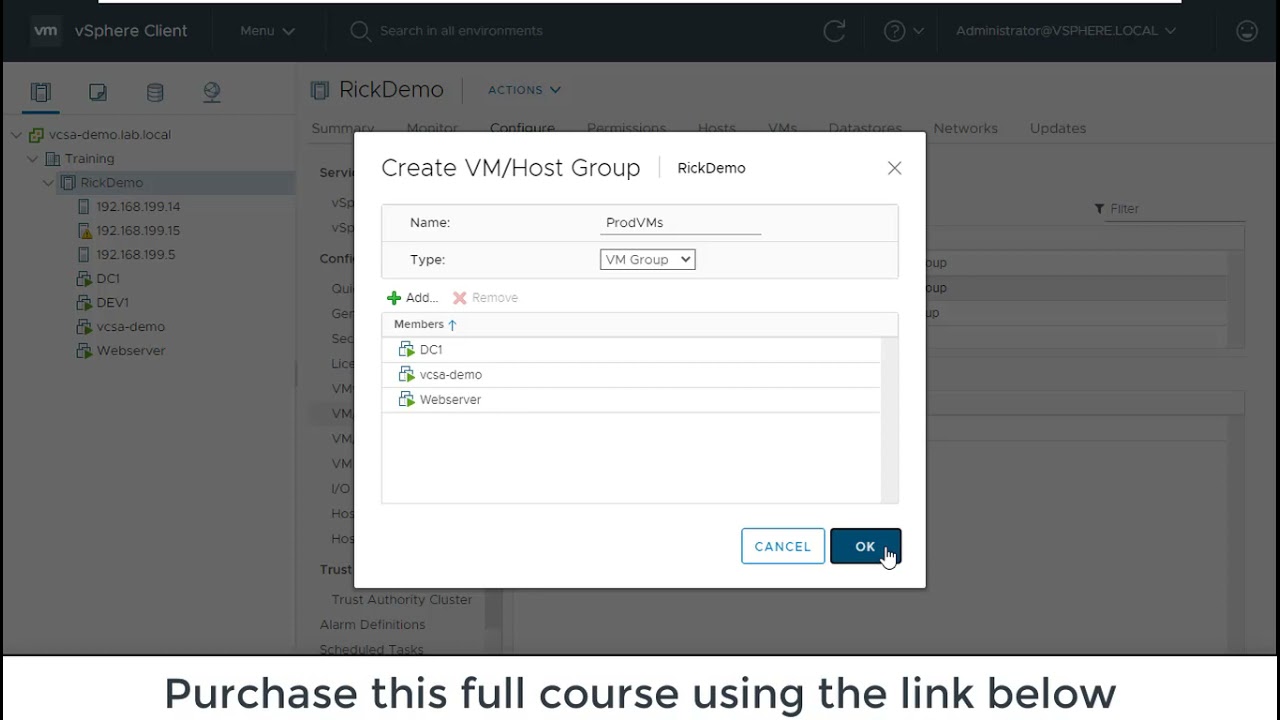Screen dimensions: 1280x720
Task: Open the Storage view icon
Action: coord(155,92)
